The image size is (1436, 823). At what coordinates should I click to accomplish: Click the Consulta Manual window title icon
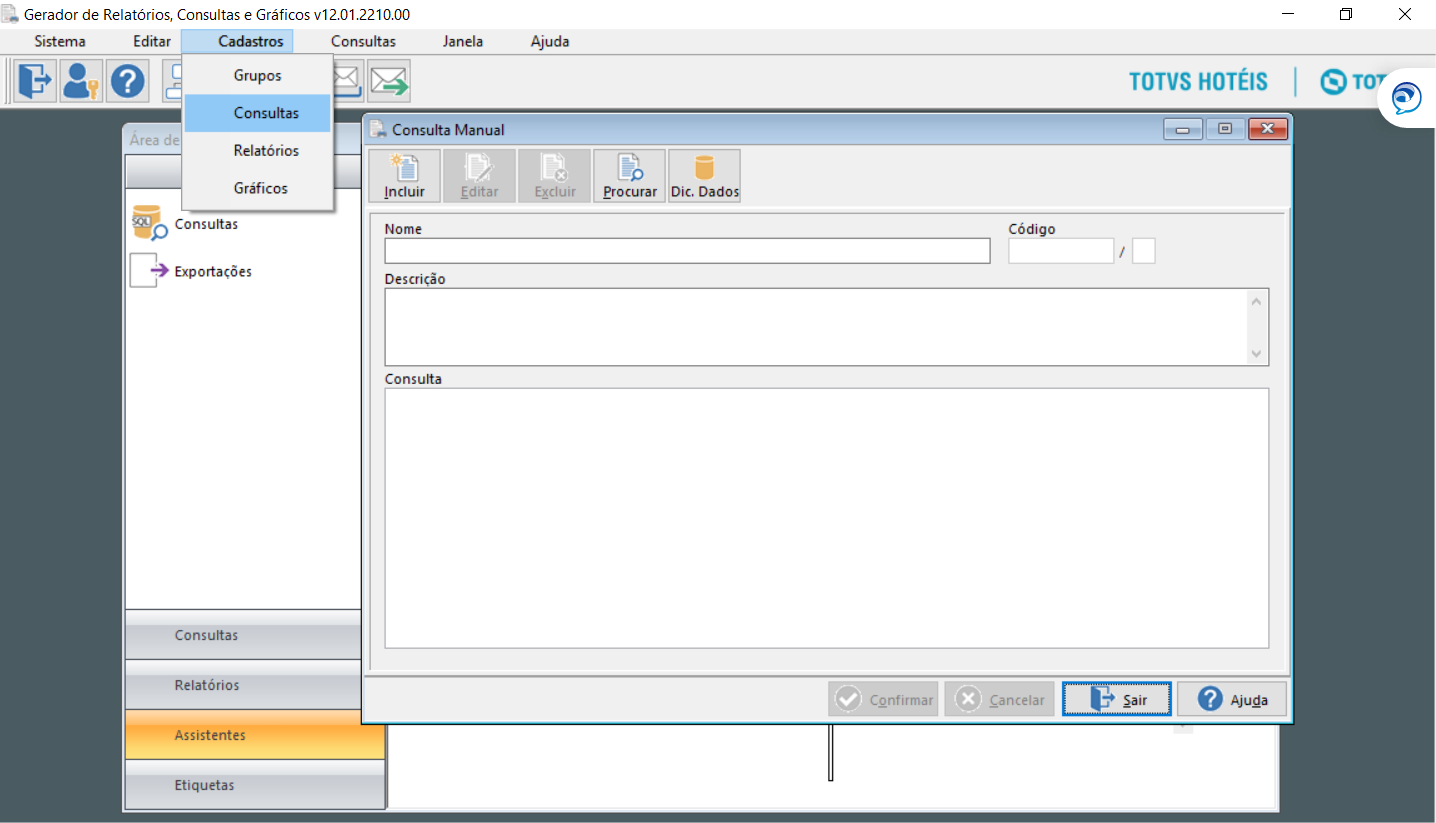(377, 129)
